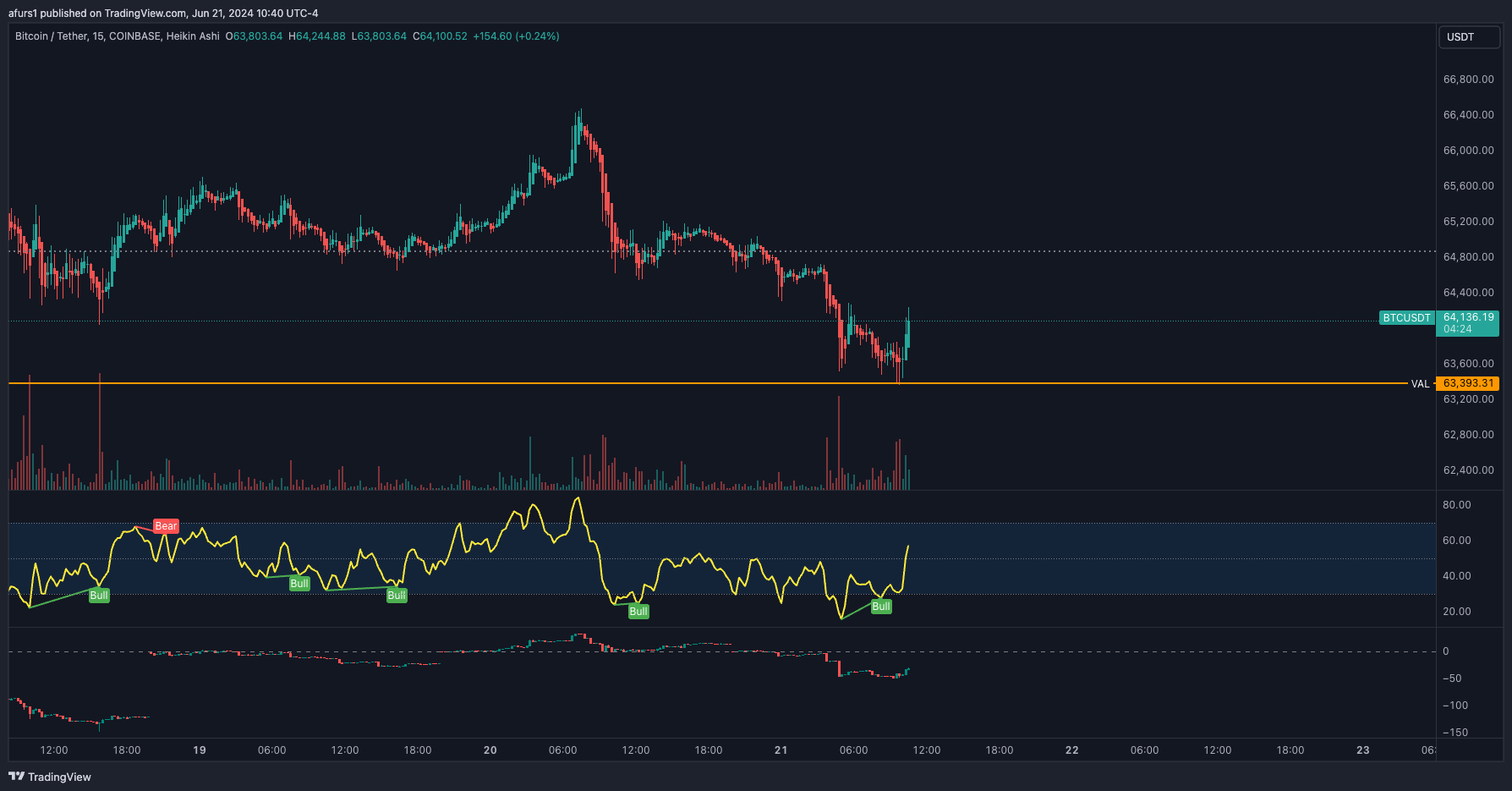This screenshot has height=791, width=1512.
Task: Click the 66,800.00 price axis label
Action: [x=1469, y=80]
